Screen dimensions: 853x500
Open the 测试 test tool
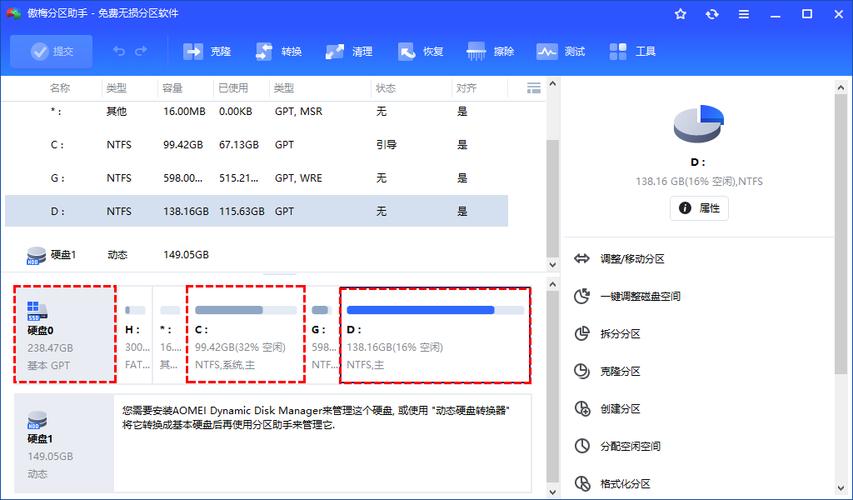coord(560,52)
